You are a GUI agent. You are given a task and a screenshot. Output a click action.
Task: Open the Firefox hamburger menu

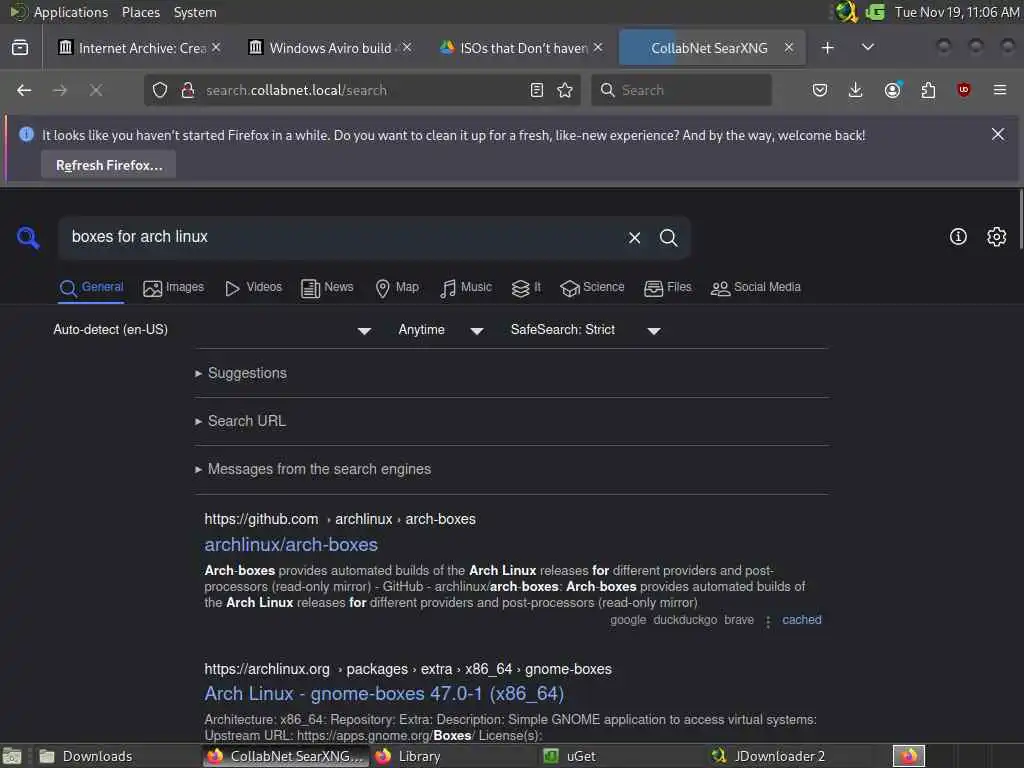[x=1000, y=90]
